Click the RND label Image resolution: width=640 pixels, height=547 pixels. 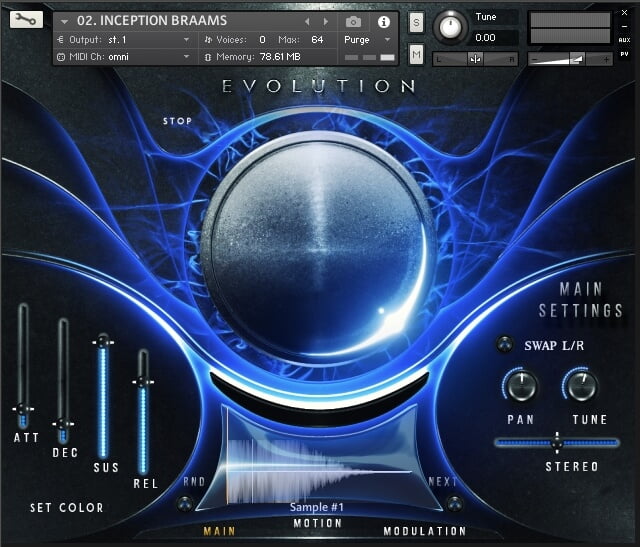pyautogui.click(x=194, y=482)
